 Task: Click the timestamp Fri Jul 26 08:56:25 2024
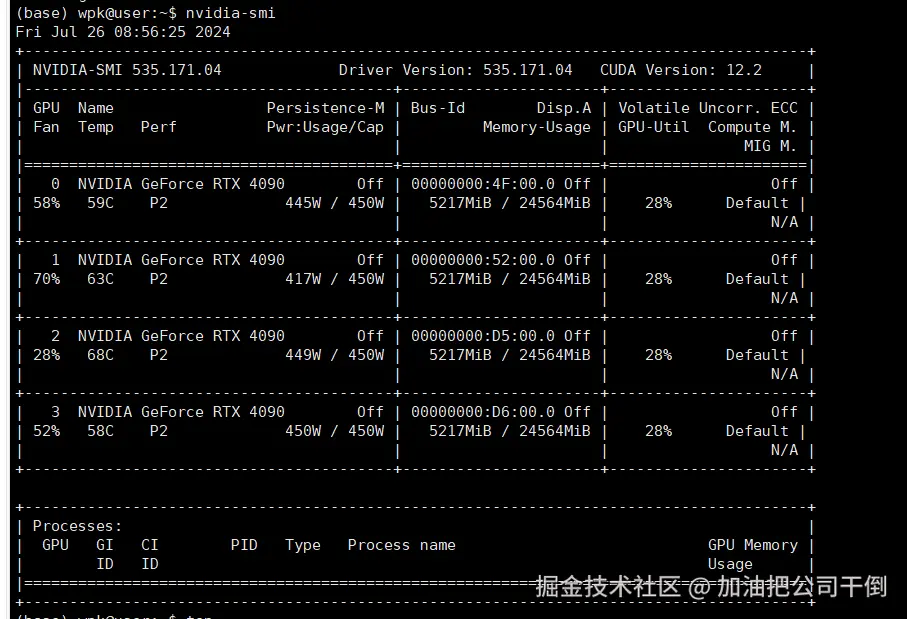[123, 32]
